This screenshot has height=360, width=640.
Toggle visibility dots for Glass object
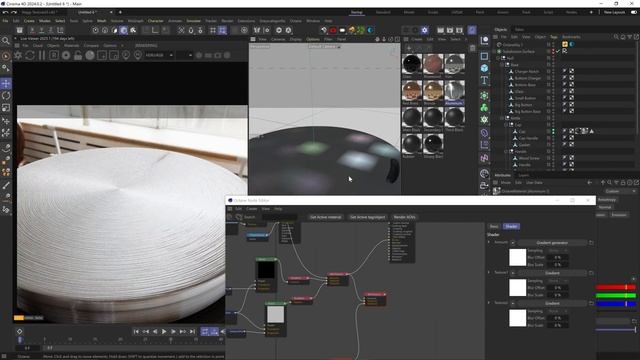pos(553,91)
